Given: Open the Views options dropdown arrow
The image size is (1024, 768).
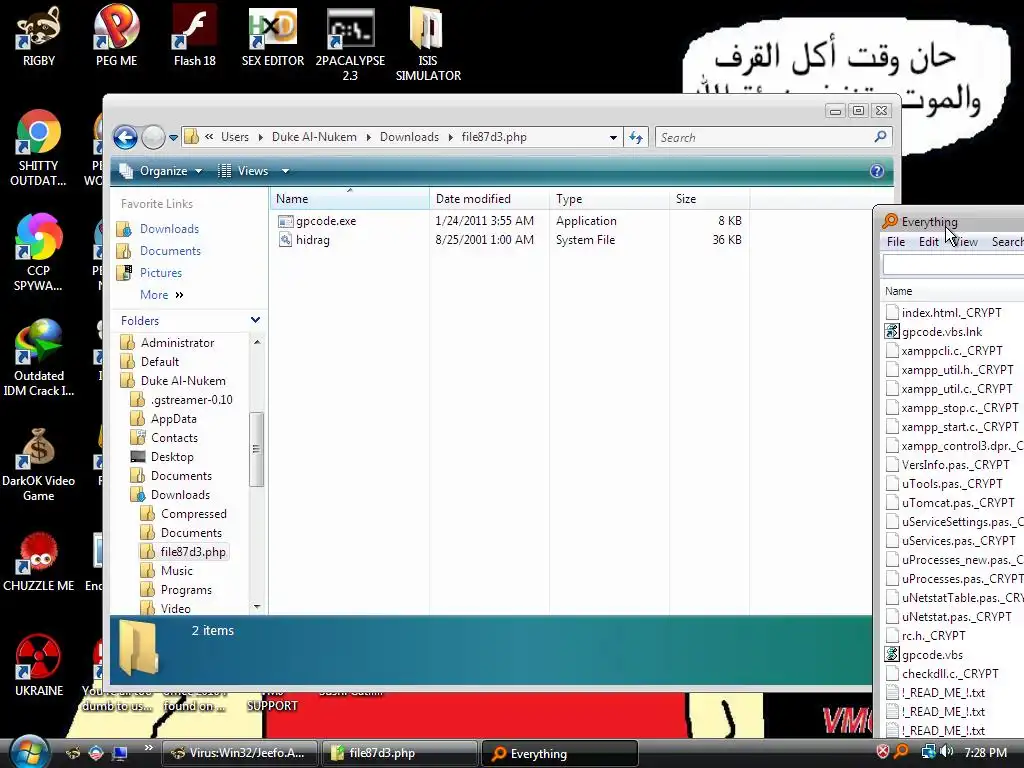Looking at the screenshot, I should [285, 171].
